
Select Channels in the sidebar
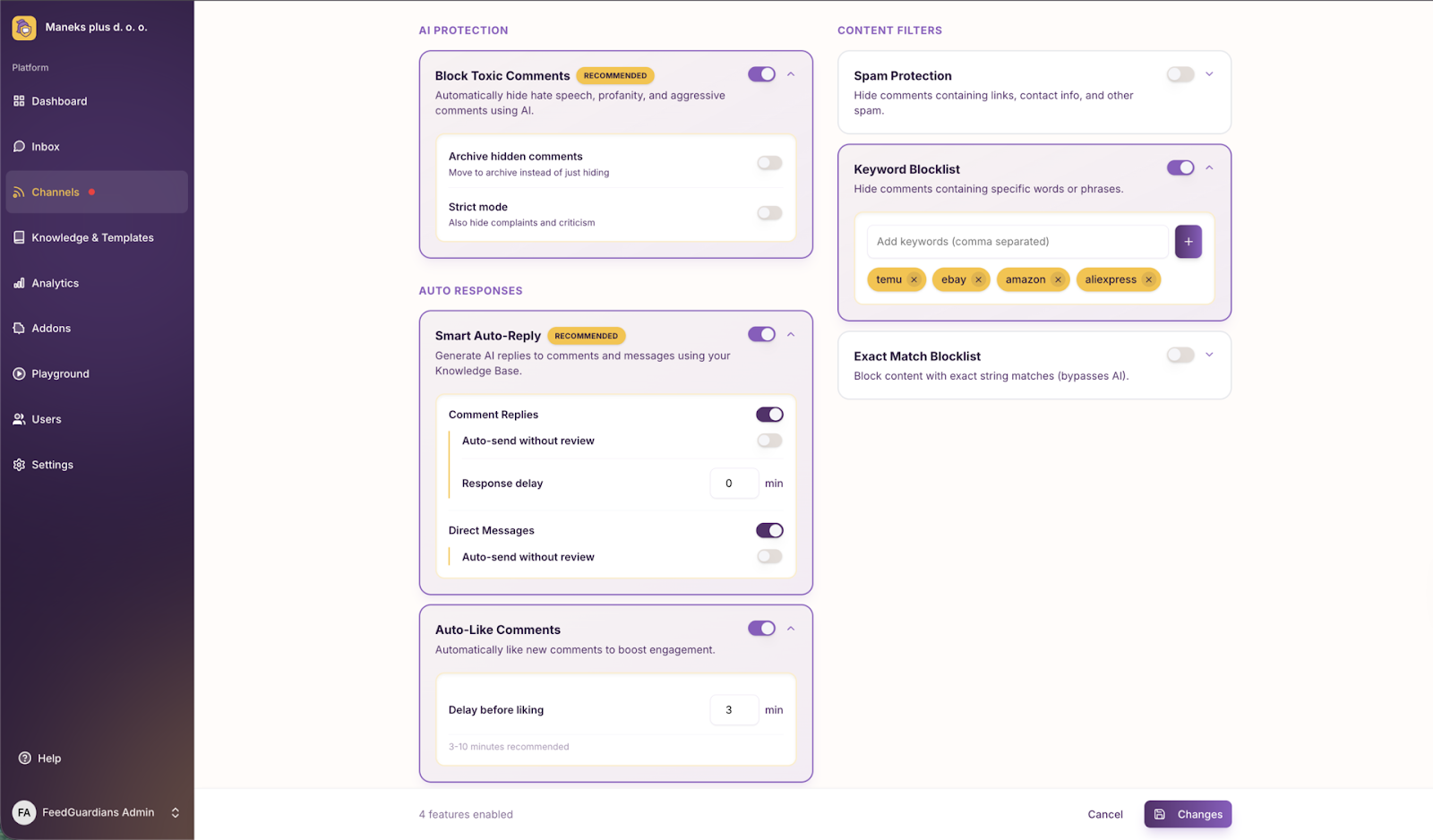point(55,192)
